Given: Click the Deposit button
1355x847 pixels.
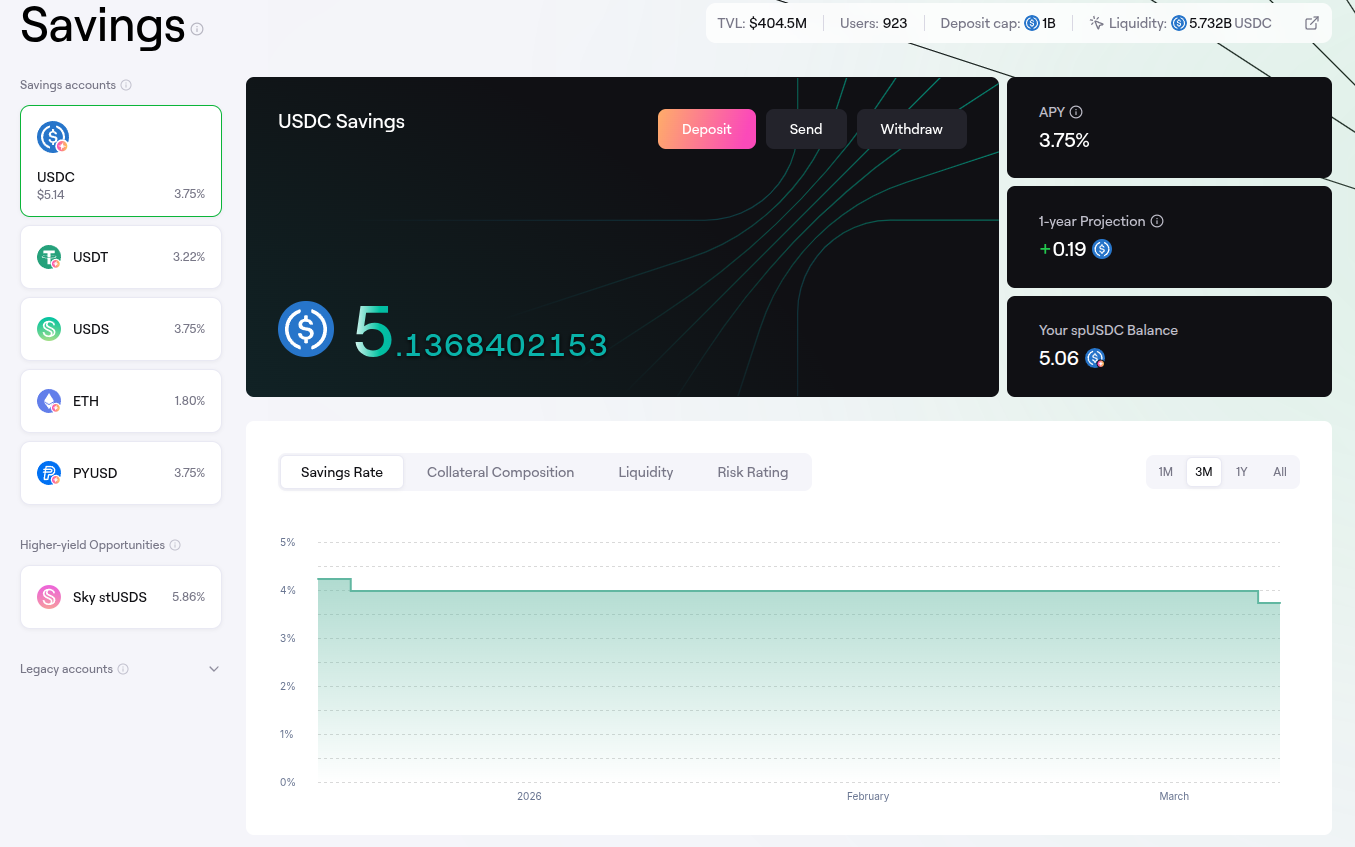Looking at the screenshot, I should pos(706,129).
